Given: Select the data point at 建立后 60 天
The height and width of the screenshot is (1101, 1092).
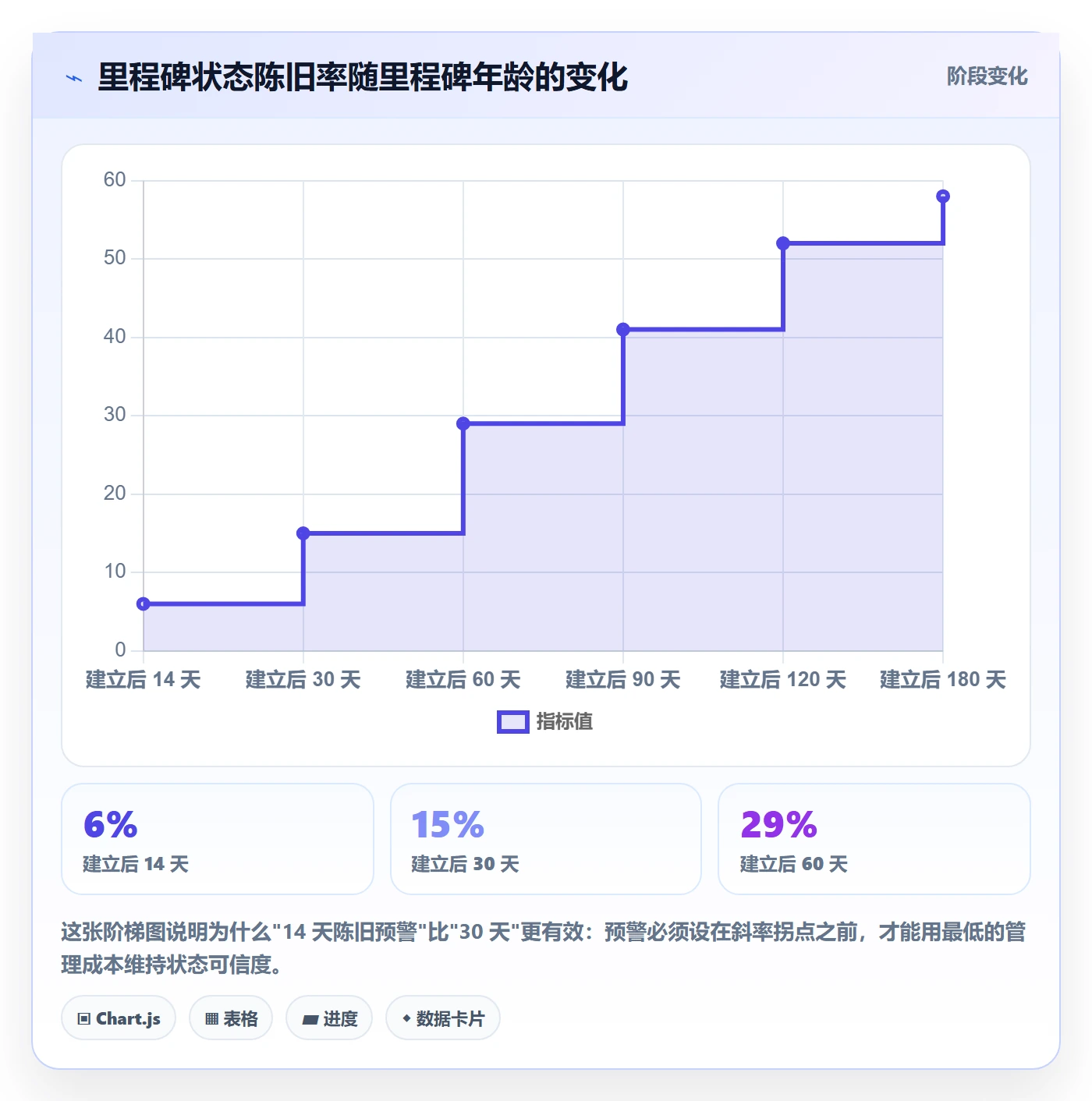Looking at the screenshot, I should point(463,423).
